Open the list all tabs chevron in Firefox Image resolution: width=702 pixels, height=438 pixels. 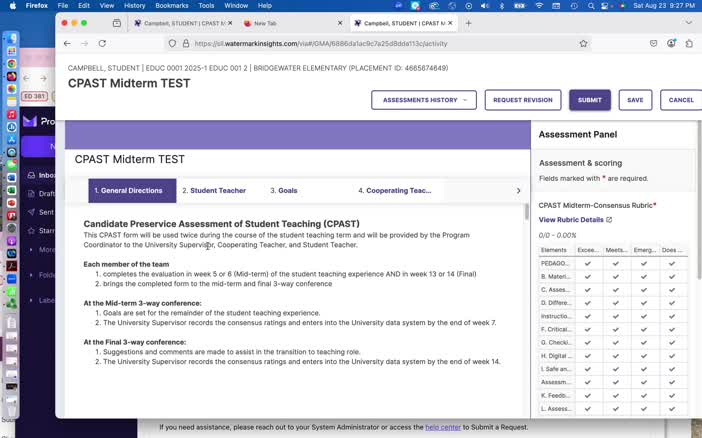coord(689,23)
